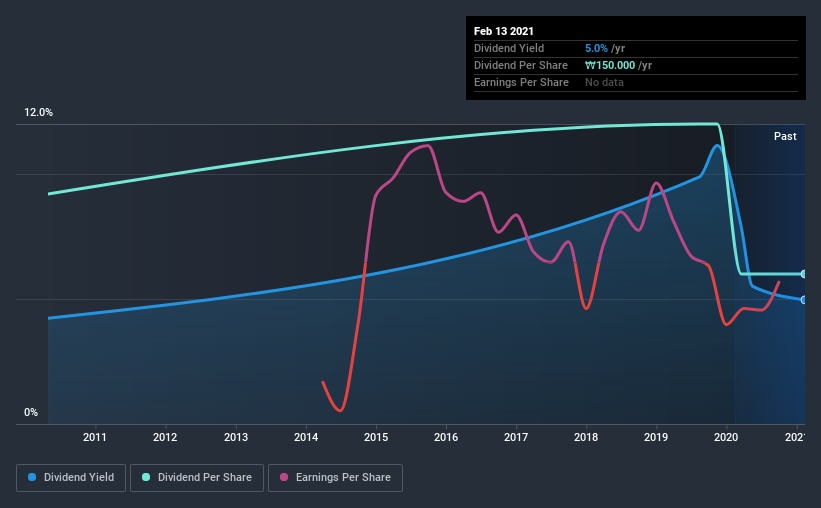
Task: Select the 2013 x-axis label
Action: tap(236, 437)
